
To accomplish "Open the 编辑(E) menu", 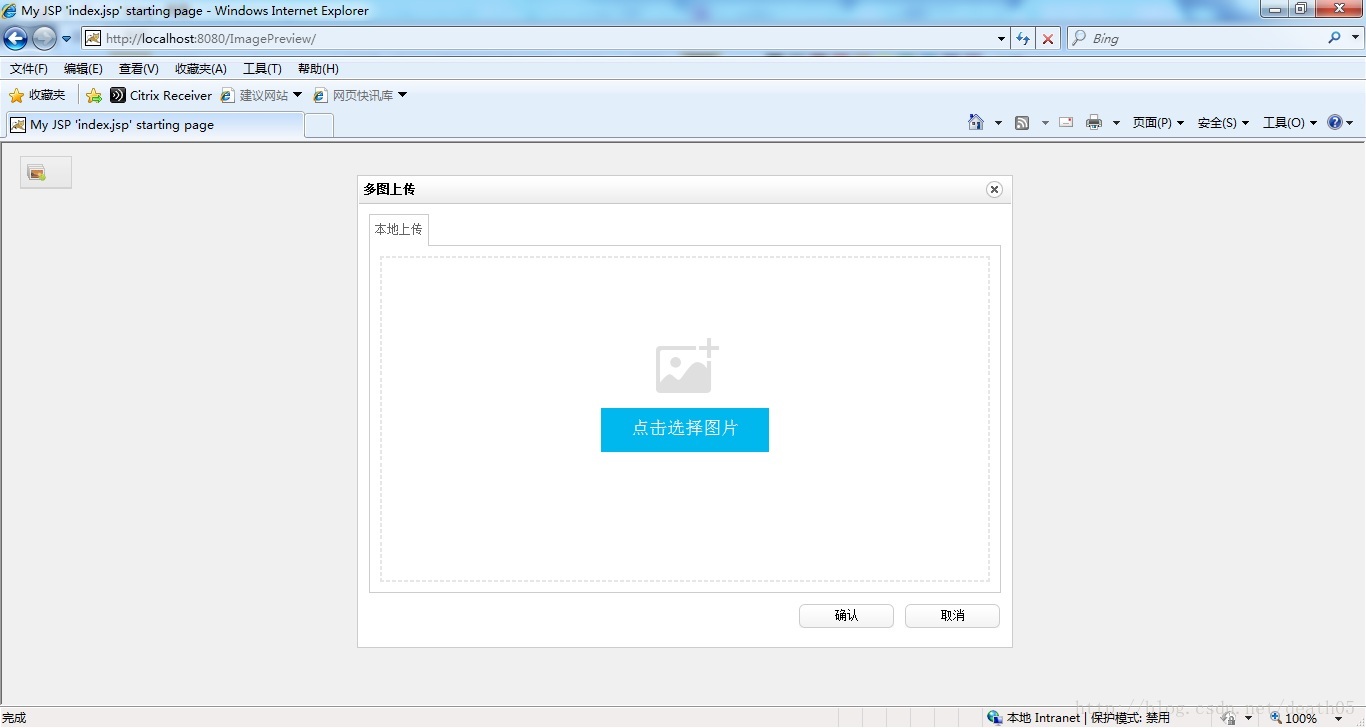I will point(83,69).
